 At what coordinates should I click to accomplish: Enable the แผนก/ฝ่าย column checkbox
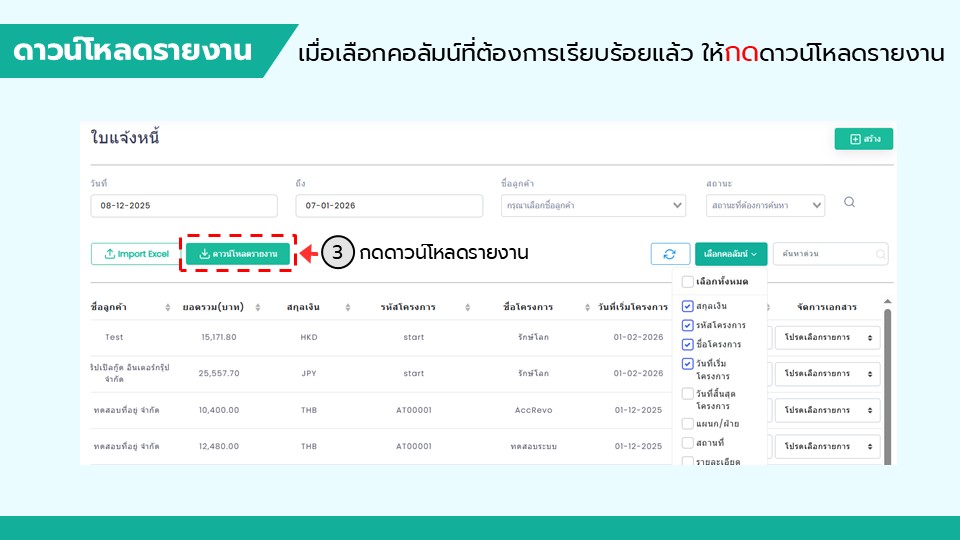(x=688, y=424)
